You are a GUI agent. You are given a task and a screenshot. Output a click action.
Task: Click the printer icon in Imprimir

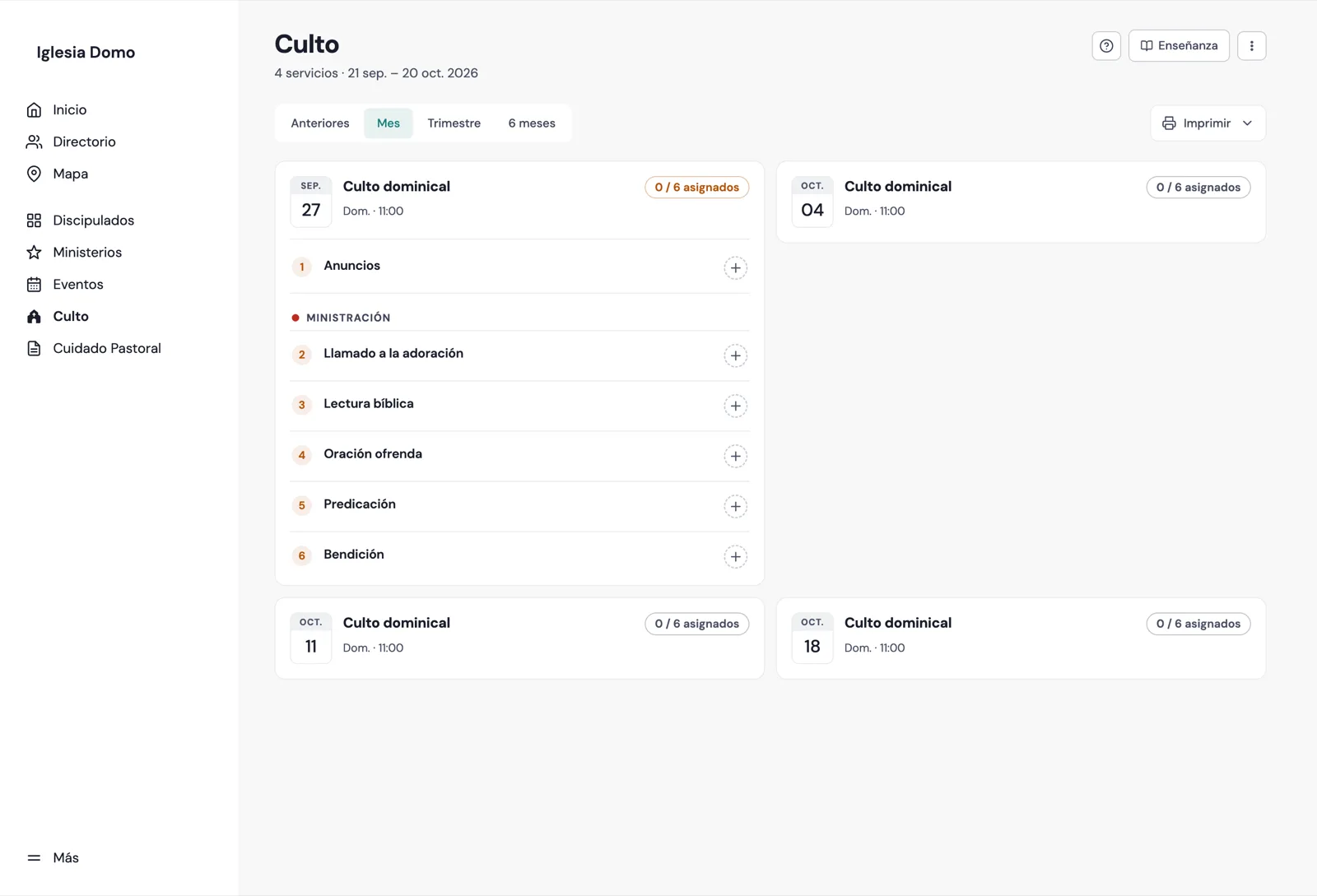[1169, 123]
